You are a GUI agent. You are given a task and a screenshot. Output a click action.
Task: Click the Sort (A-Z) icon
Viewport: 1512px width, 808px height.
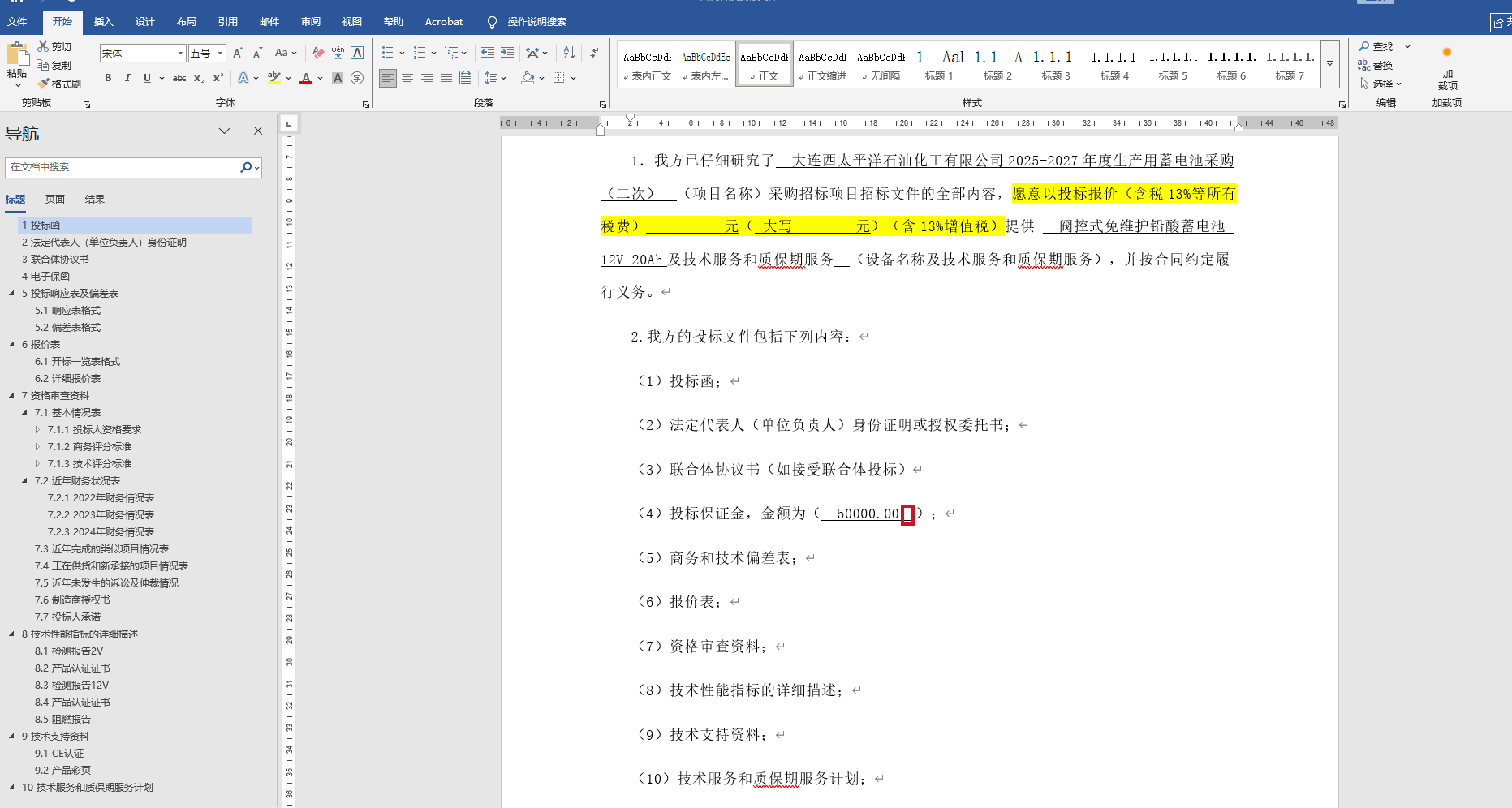(569, 53)
